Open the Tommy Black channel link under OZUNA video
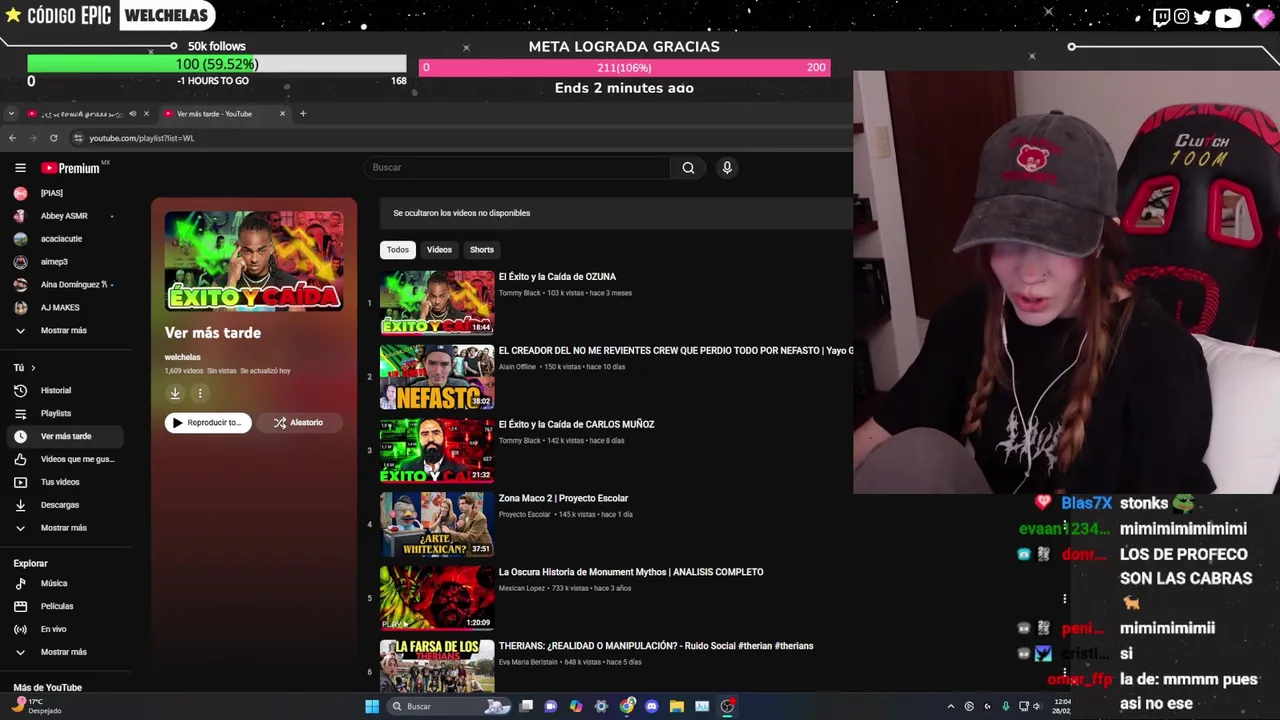This screenshot has width=1280, height=720. [520, 293]
